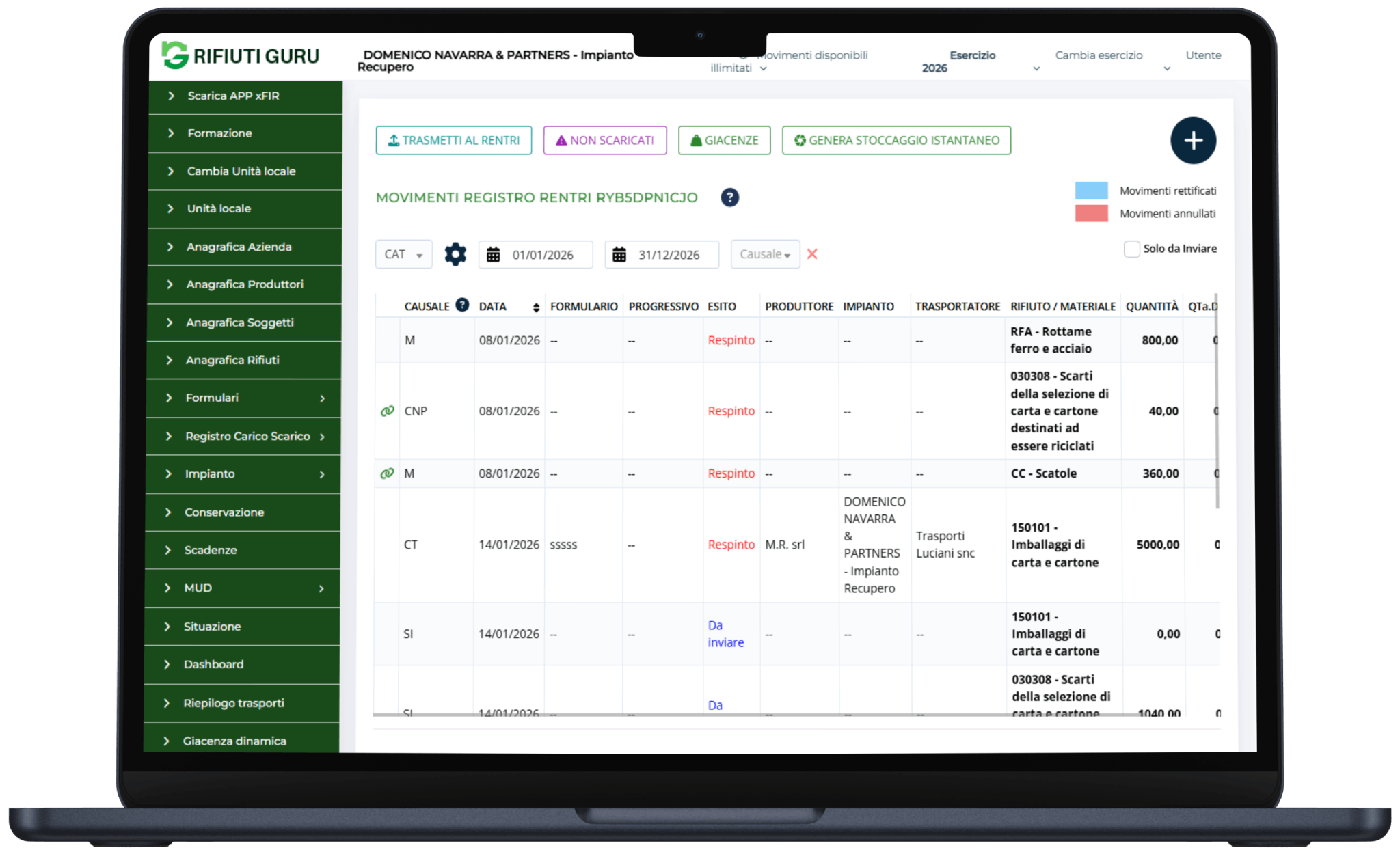
Task: Click the TRASMETTI AL RENTRI button
Action: coord(453,140)
